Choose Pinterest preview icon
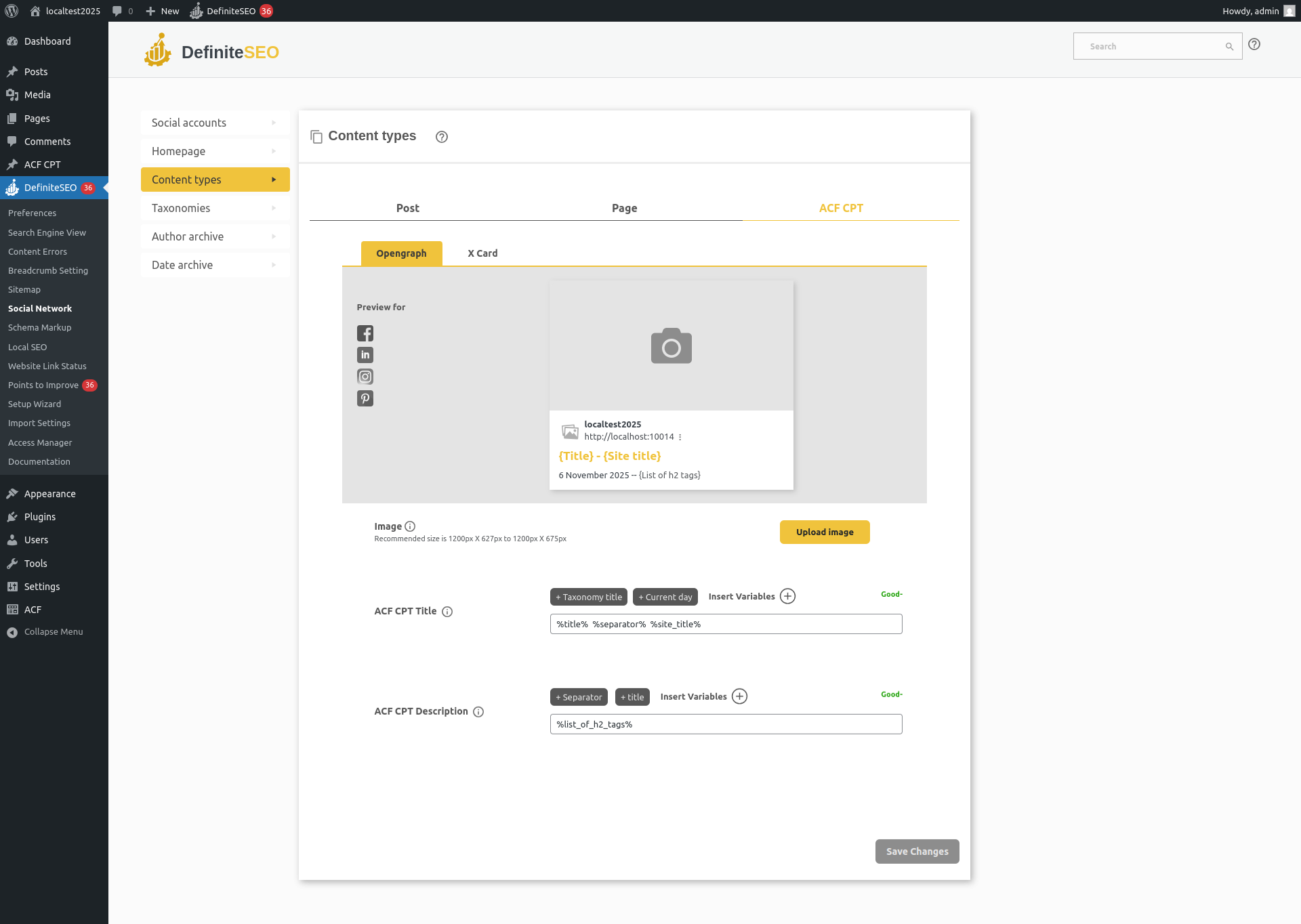 (x=365, y=398)
